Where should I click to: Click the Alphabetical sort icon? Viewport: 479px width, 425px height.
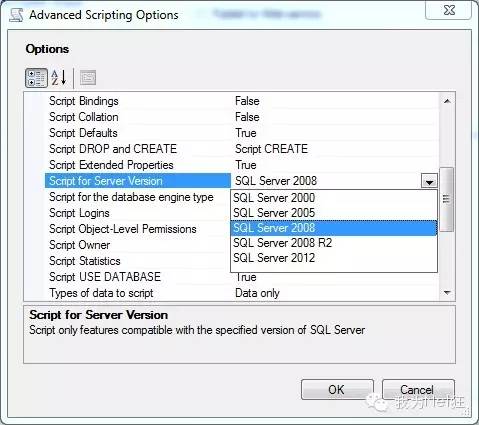(59, 78)
